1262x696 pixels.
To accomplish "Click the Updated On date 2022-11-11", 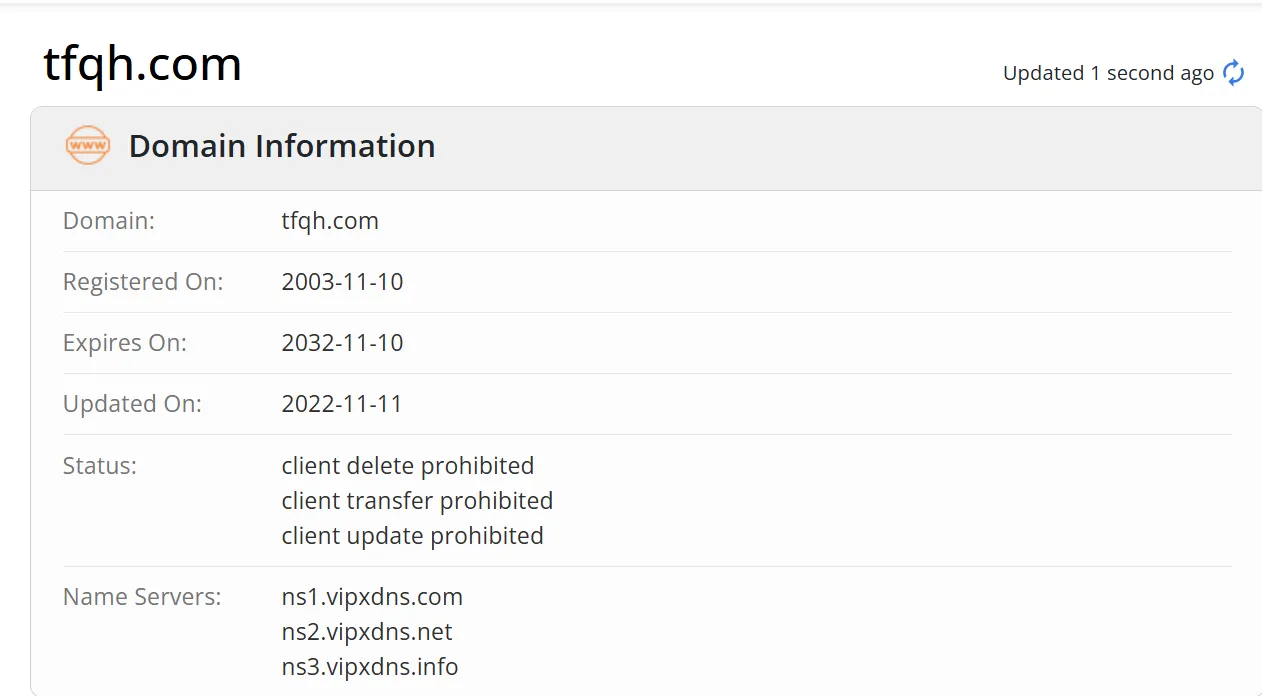I will (x=342, y=404).
